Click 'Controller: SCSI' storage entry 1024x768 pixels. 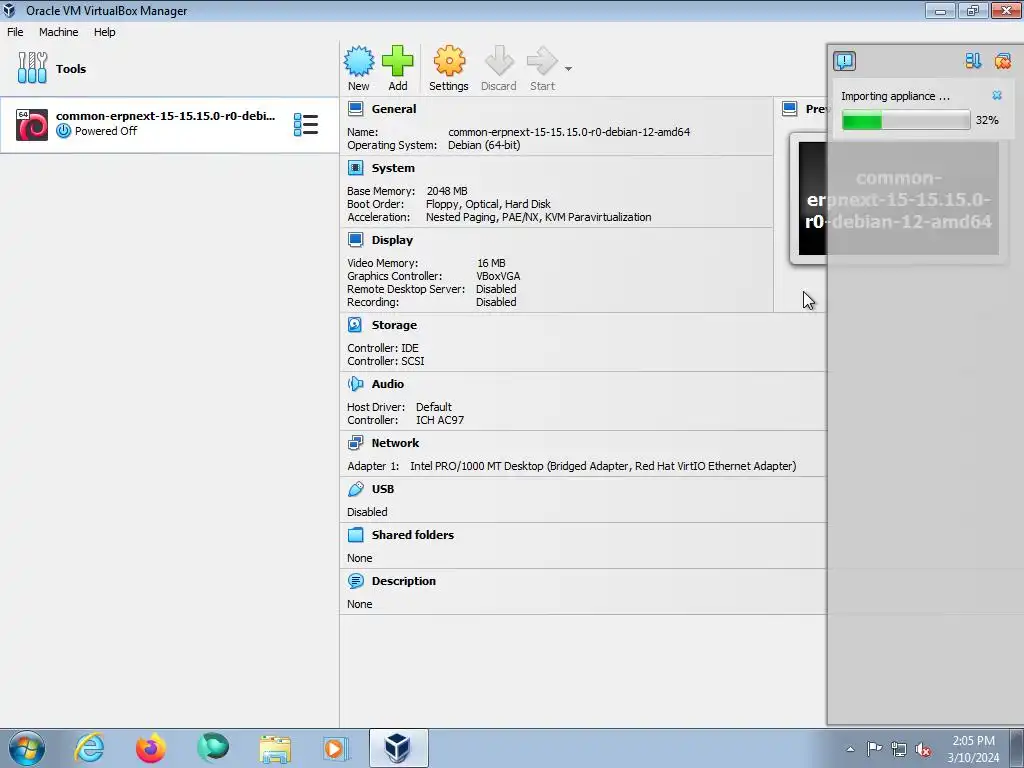[385, 361]
